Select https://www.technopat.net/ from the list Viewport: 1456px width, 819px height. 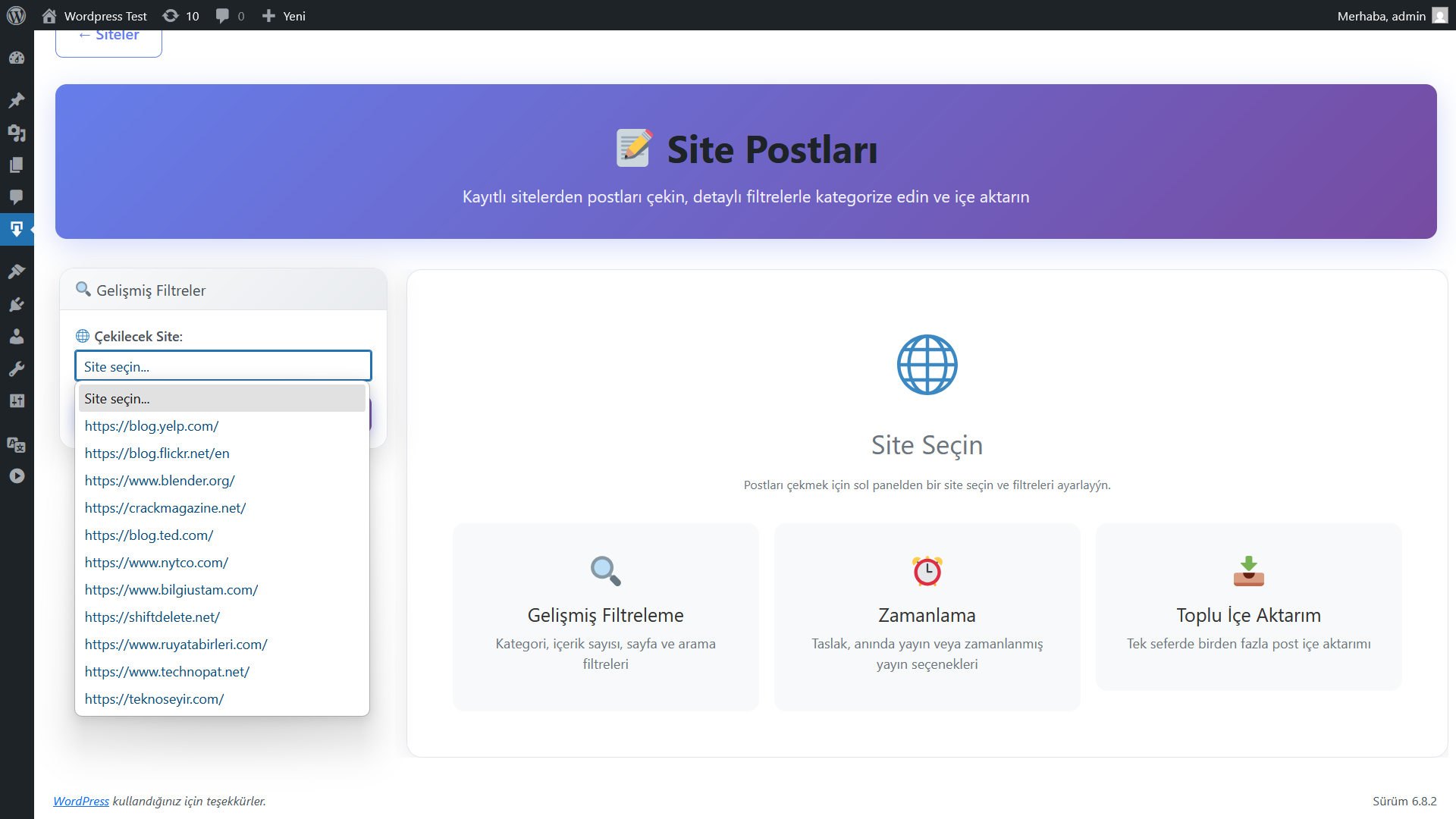[222, 671]
